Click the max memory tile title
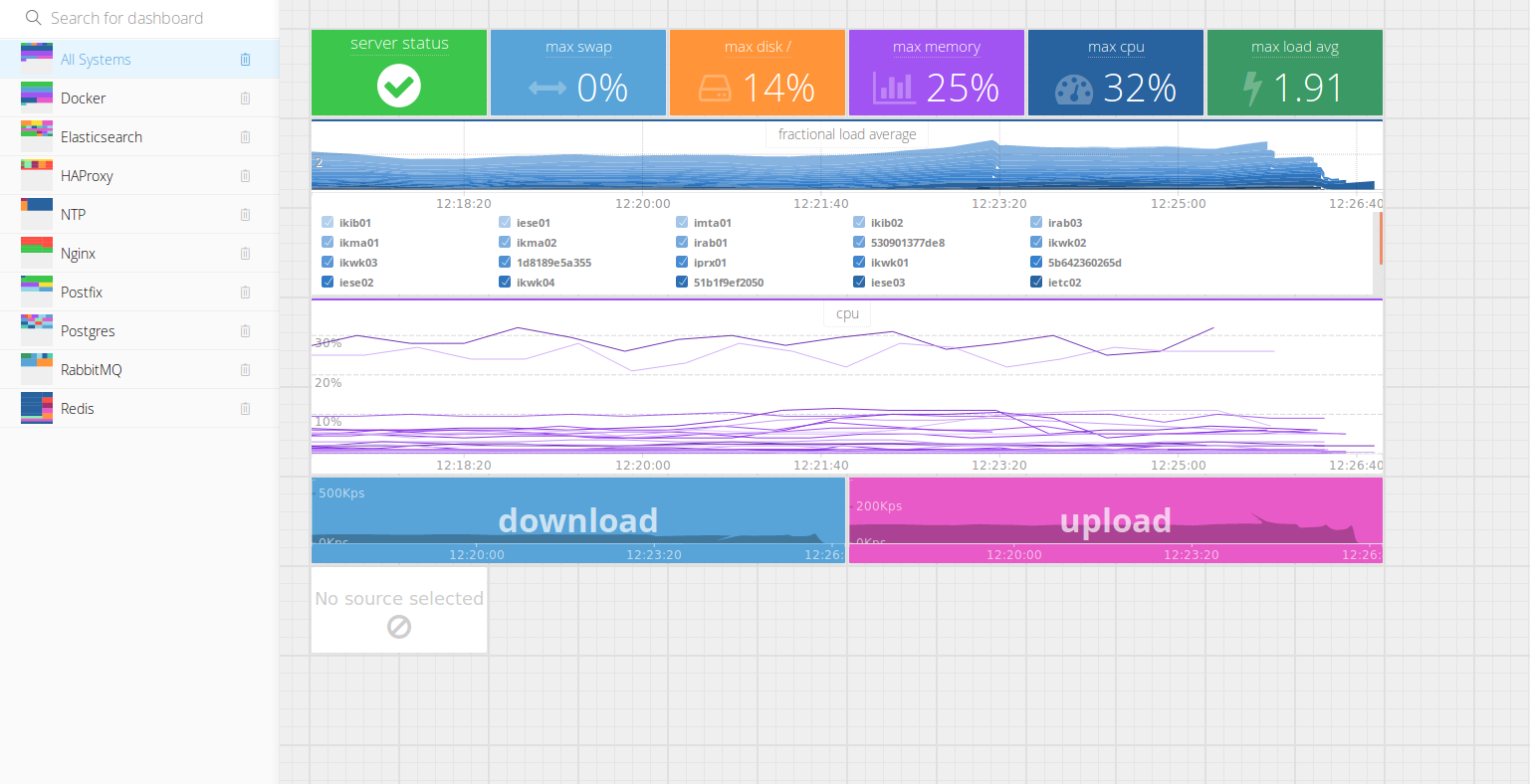Image resolution: width=1530 pixels, height=784 pixels. click(x=937, y=47)
